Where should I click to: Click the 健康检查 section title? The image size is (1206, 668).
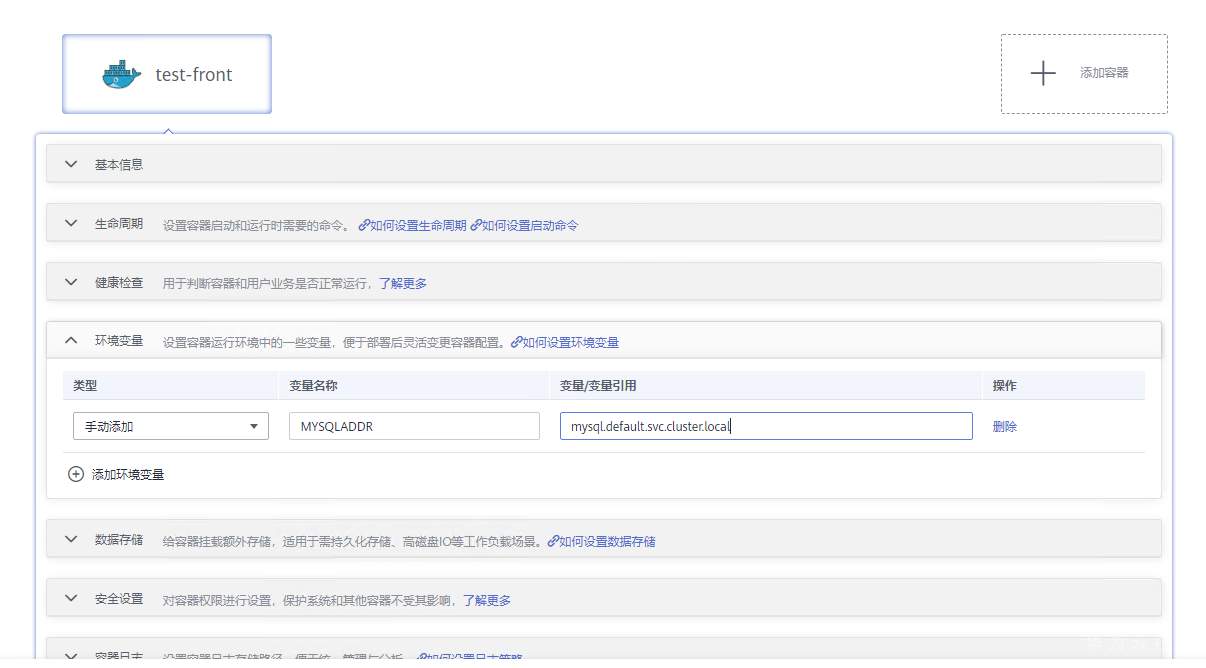point(119,283)
